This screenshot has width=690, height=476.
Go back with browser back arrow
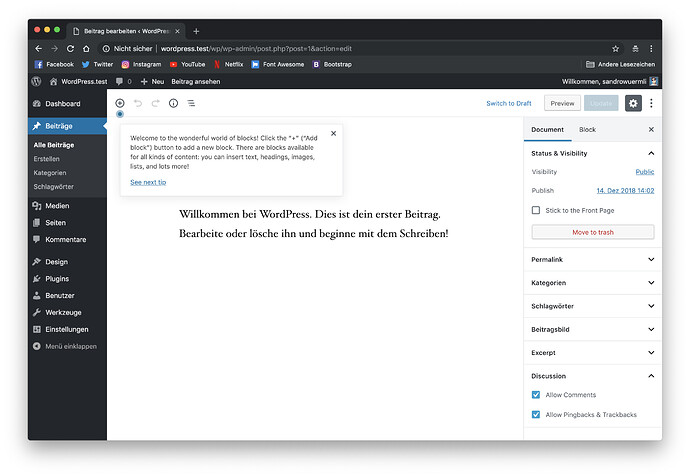coord(39,48)
